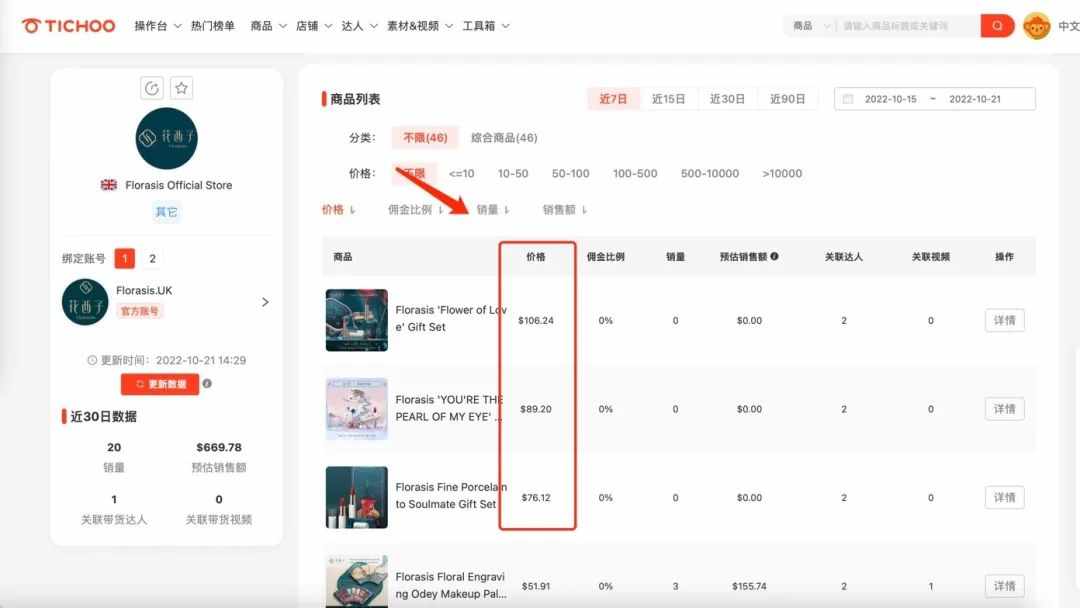The width and height of the screenshot is (1080, 608).
Task: Sort products by 佣金比例
Action: pos(415,209)
